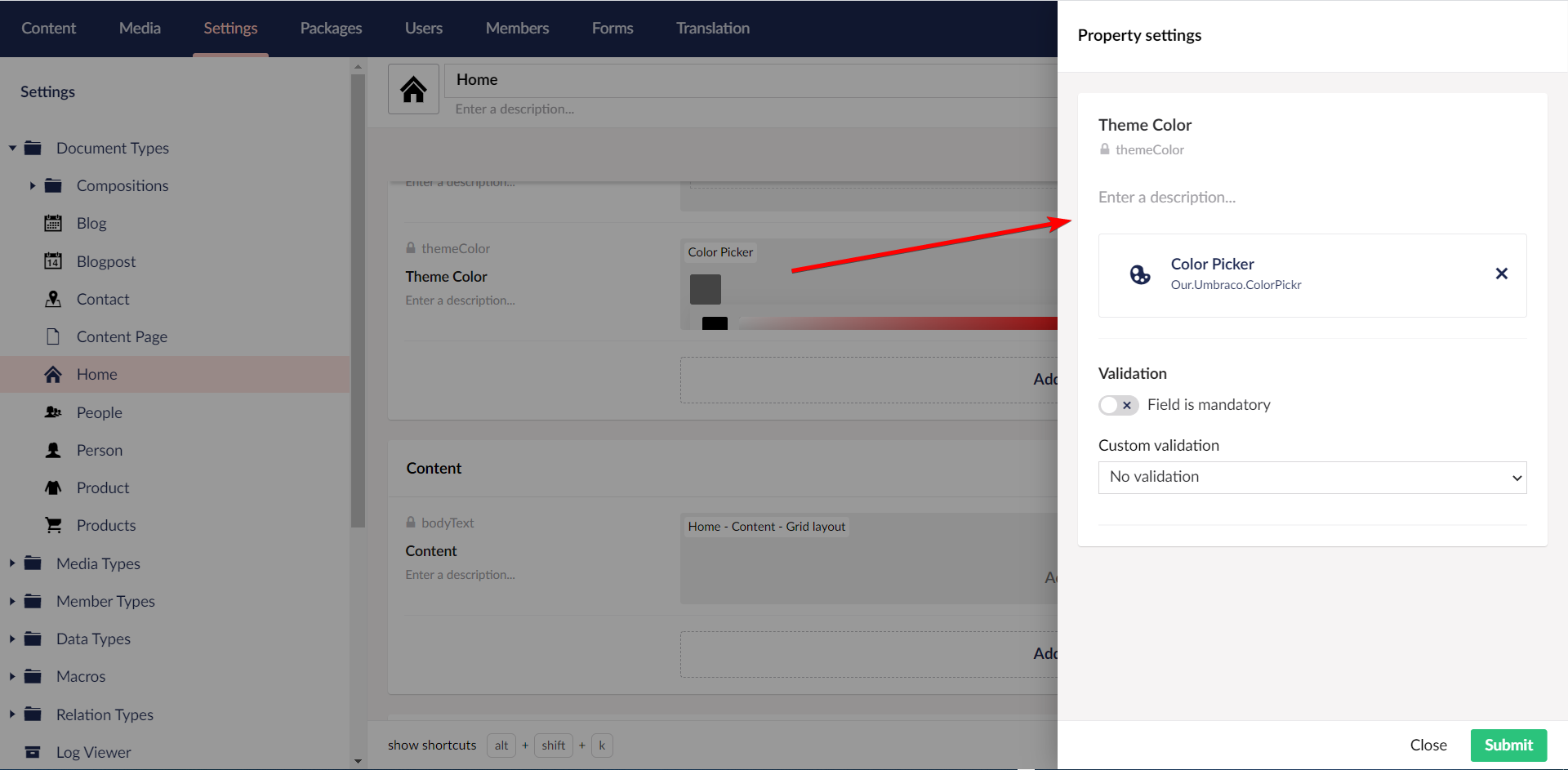Close the property settings panel

coord(1428,745)
